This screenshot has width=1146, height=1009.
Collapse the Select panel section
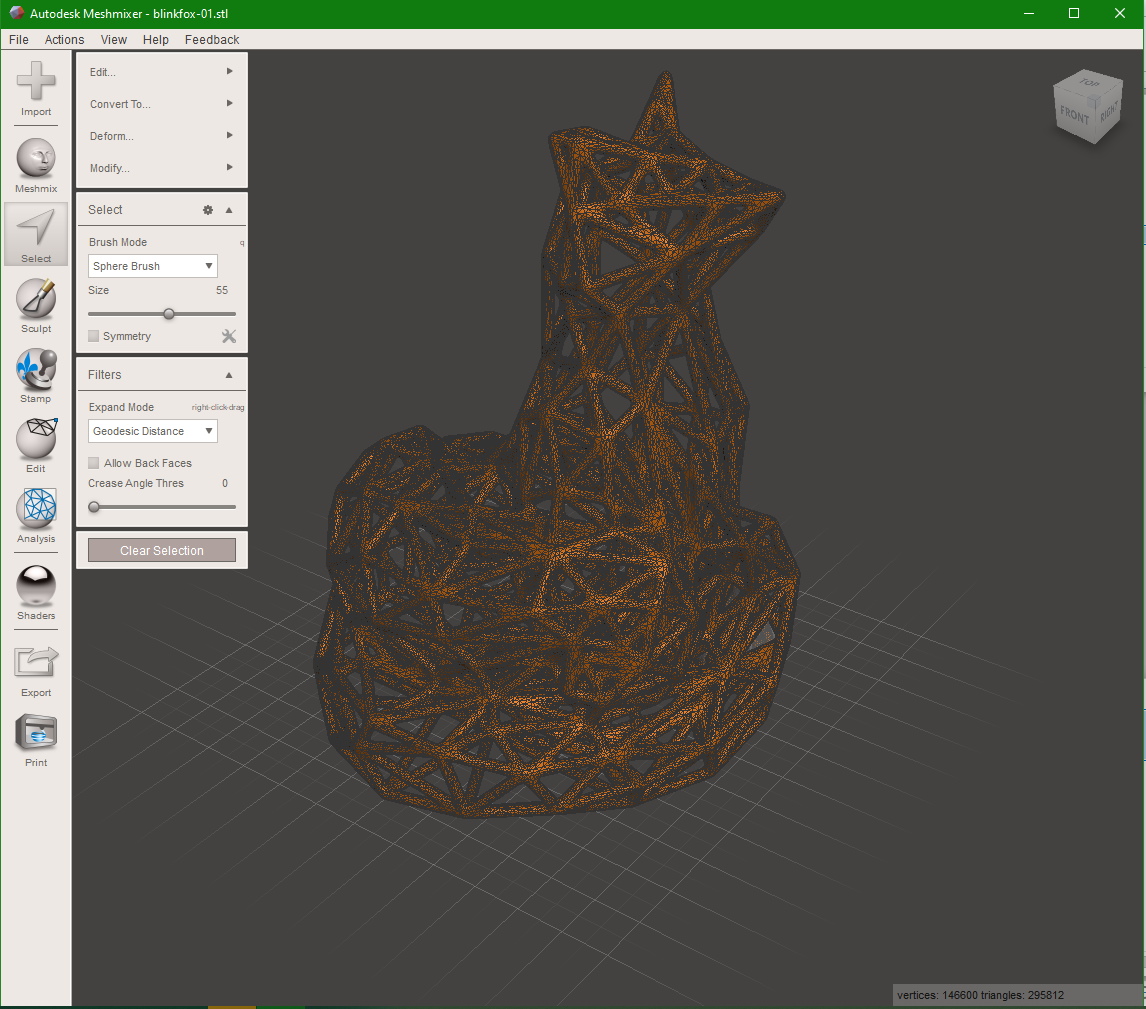click(x=229, y=210)
